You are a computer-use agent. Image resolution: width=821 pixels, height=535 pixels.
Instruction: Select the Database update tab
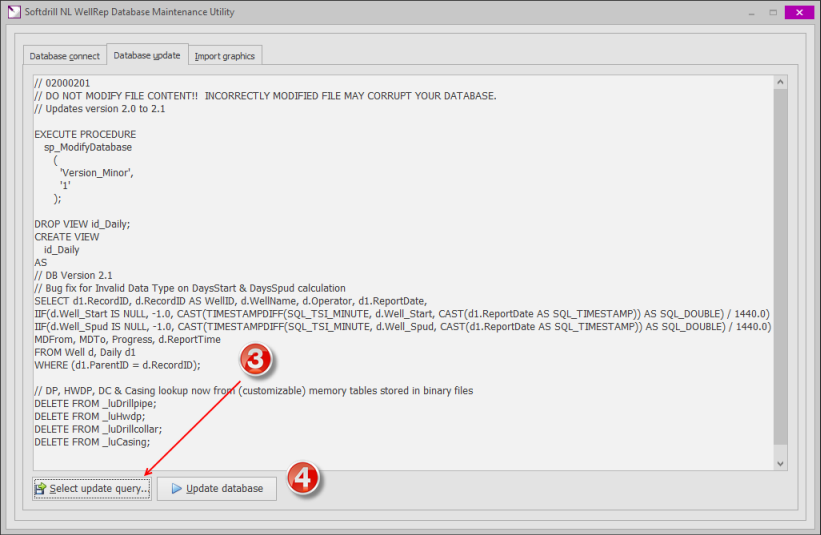(147, 55)
